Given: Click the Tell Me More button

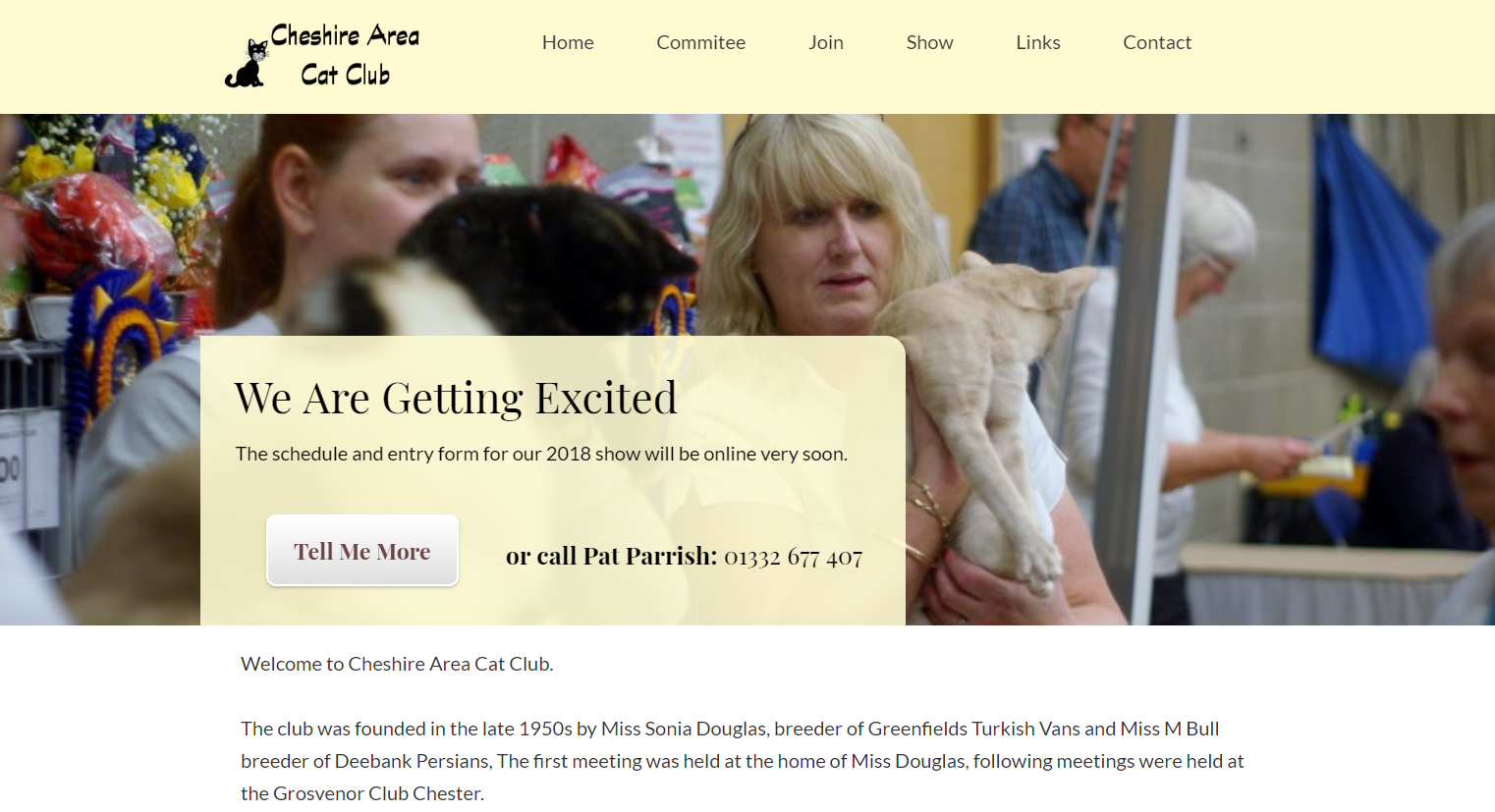Looking at the screenshot, I should click(362, 551).
